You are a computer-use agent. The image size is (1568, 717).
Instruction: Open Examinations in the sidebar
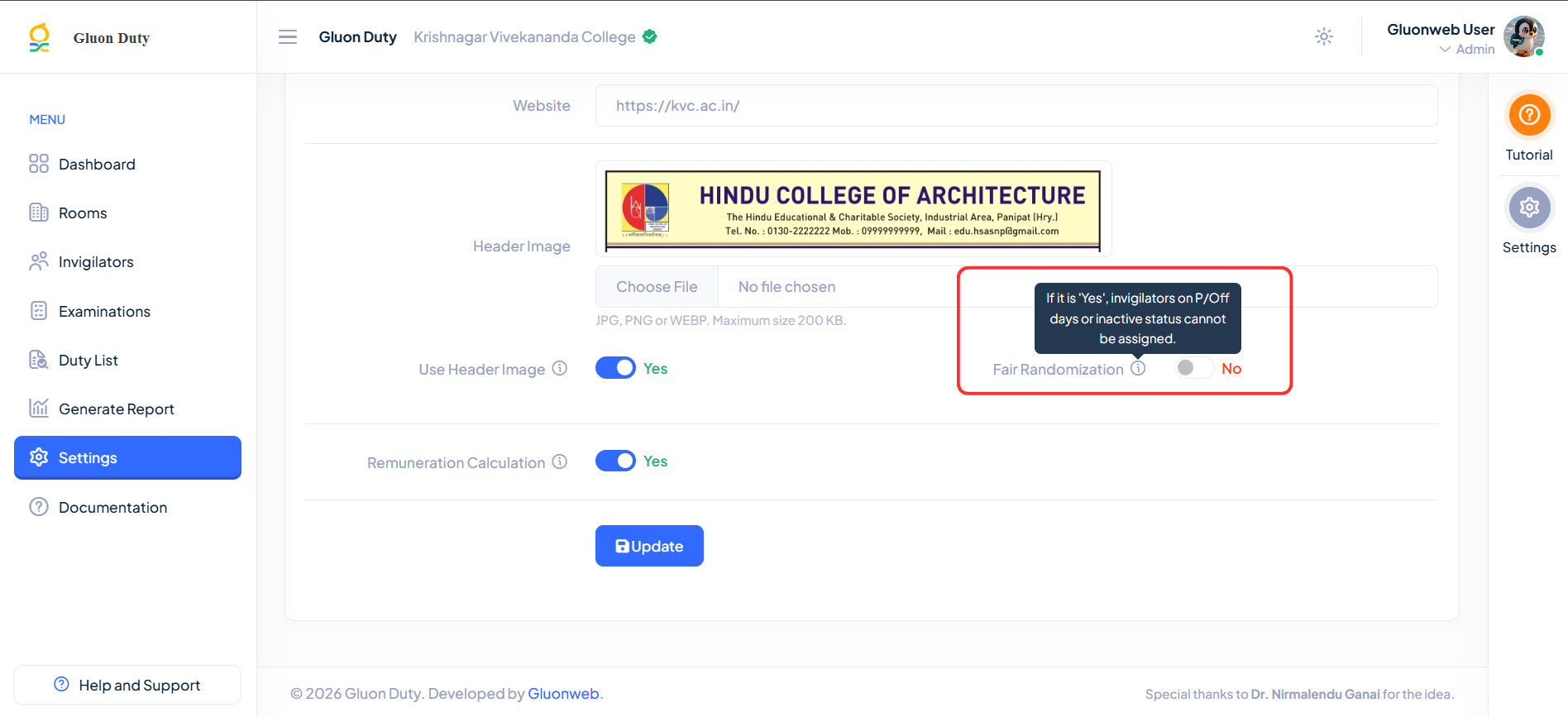(127, 312)
